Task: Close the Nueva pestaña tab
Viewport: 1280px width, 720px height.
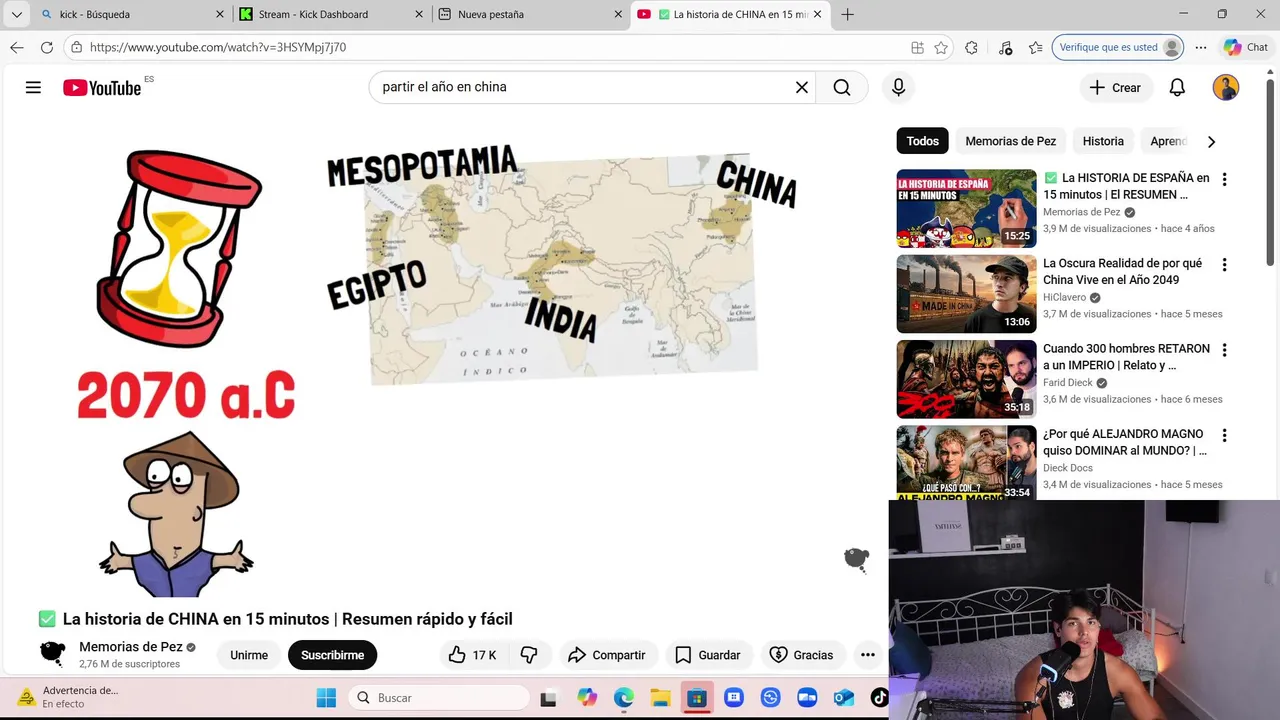Action: coord(618,14)
